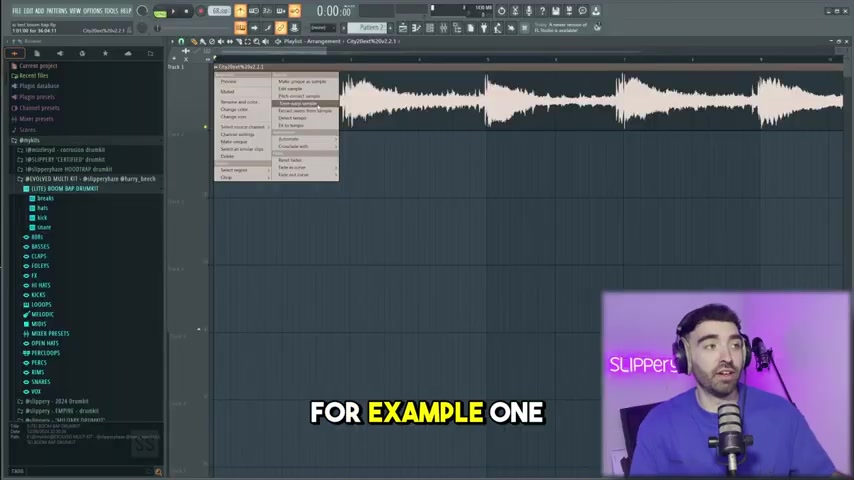This screenshot has height=480, width=854.
Task: Open the snap '(none)' dropdown
Action: click(323, 27)
